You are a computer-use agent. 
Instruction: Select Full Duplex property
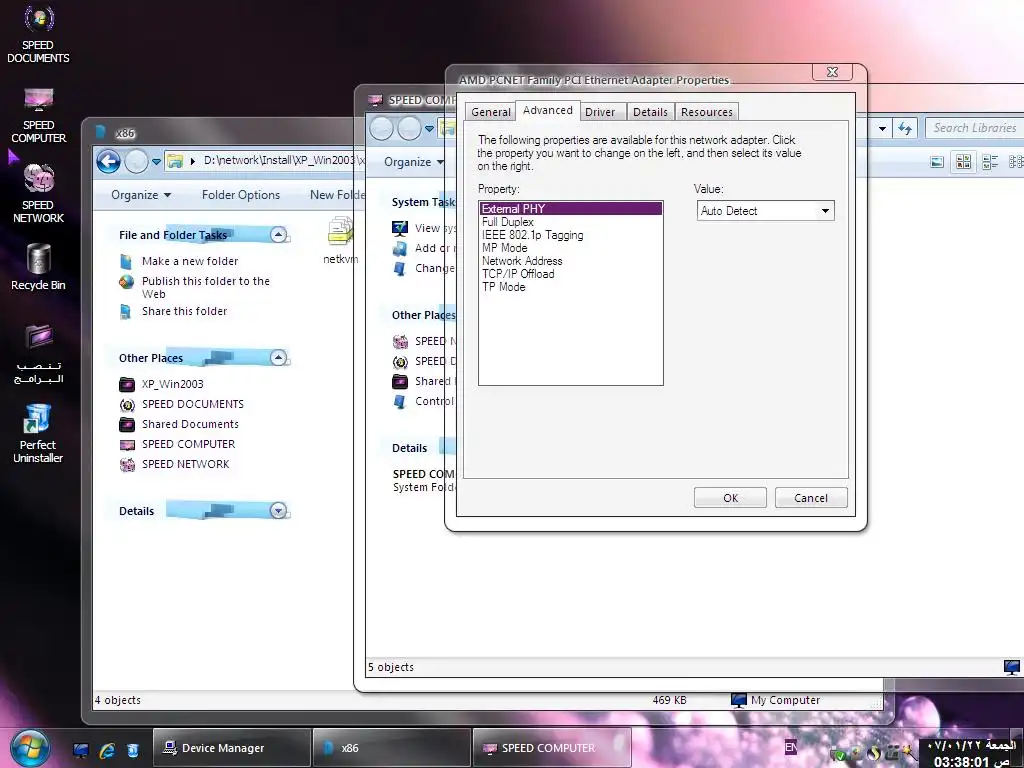pyautogui.click(x=507, y=222)
